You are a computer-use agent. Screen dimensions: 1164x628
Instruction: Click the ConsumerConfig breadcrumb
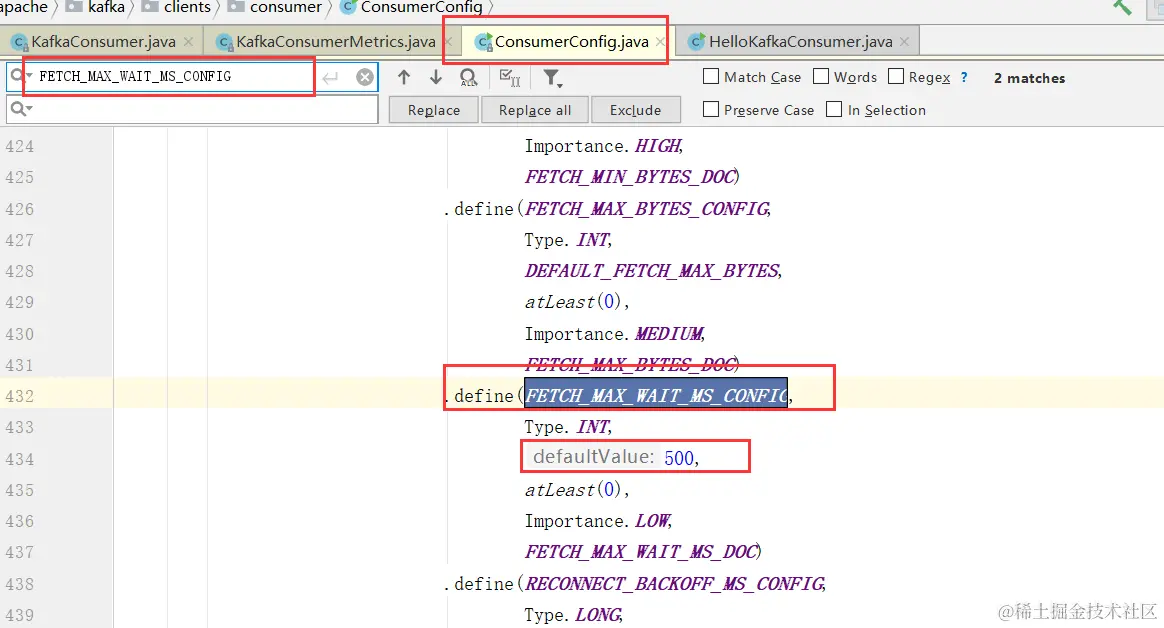422,7
